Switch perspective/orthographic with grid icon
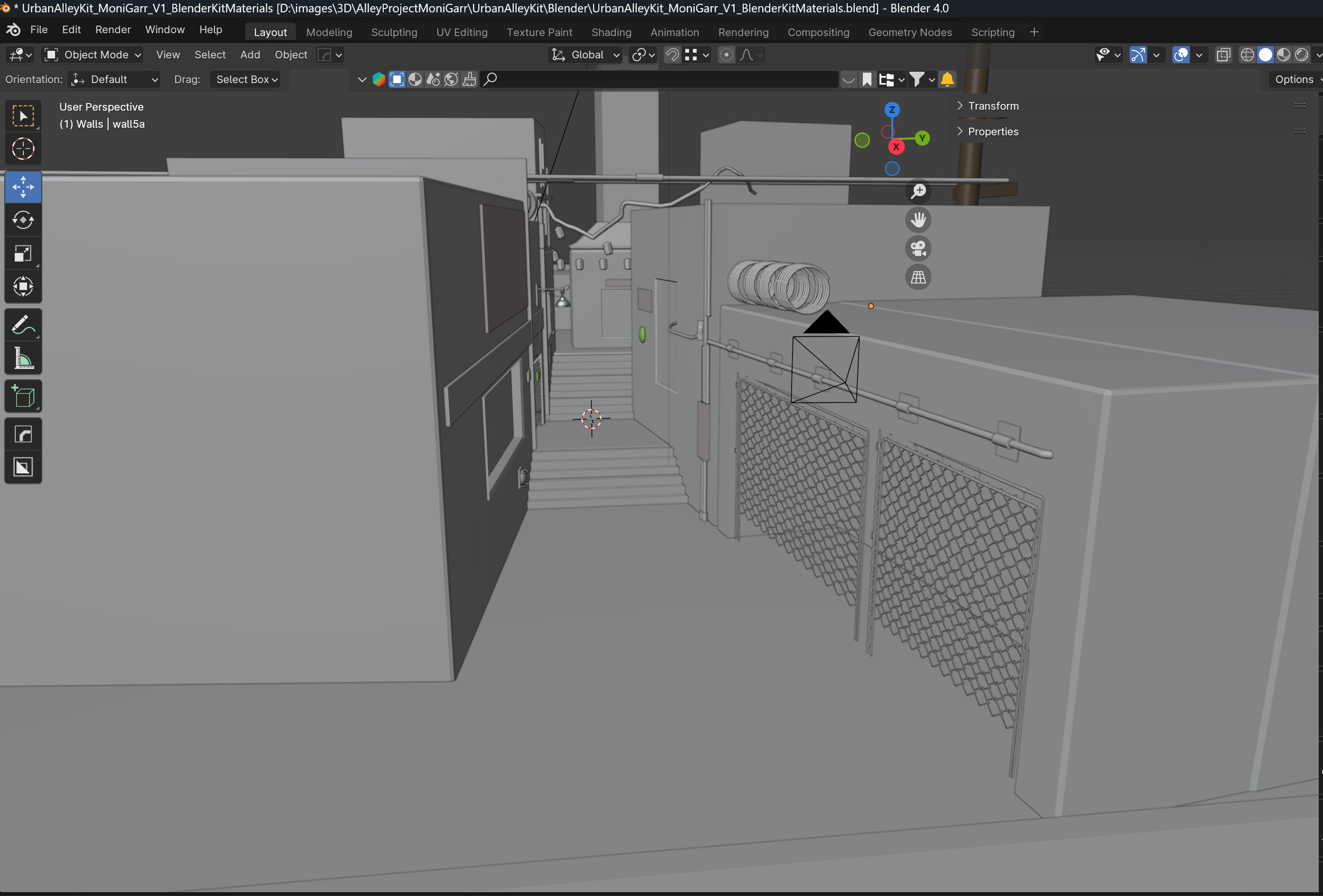1323x896 pixels. 918,277
